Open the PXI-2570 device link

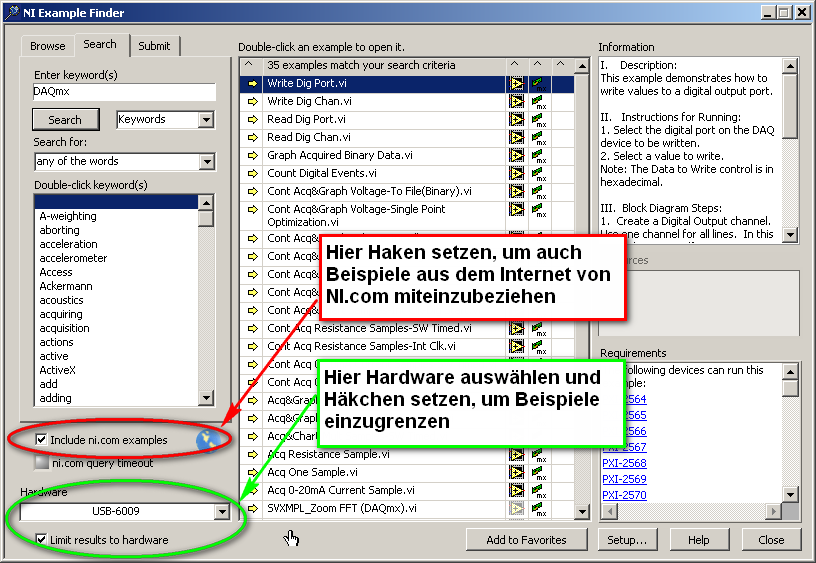(624, 495)
